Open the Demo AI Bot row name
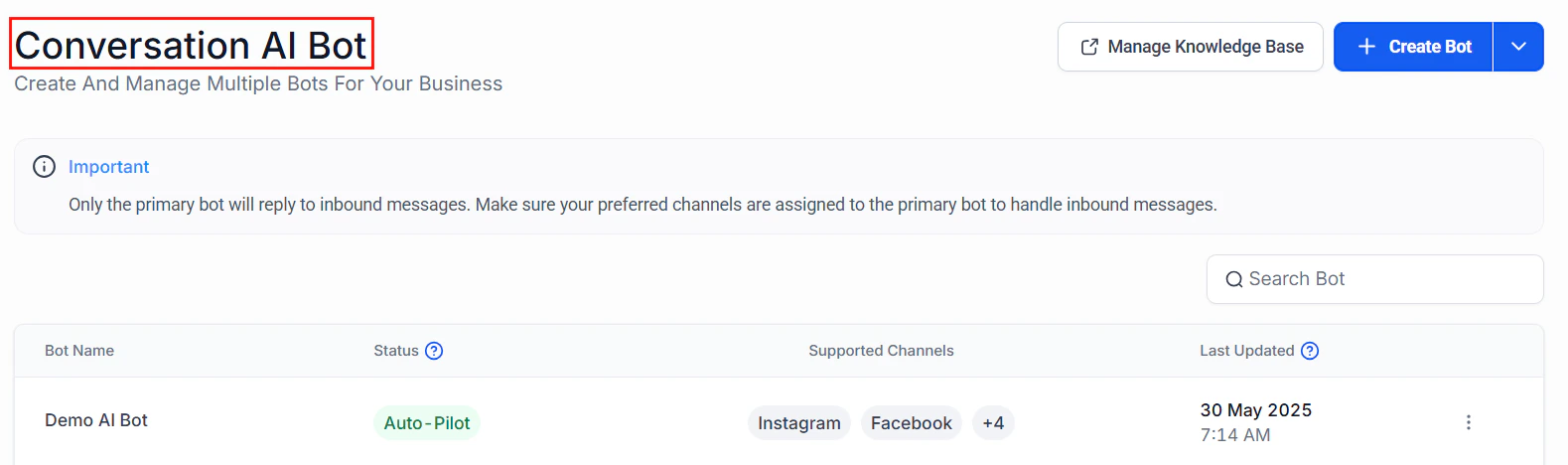Screen dimensions: 1568x465 click(x=96, y=420)
